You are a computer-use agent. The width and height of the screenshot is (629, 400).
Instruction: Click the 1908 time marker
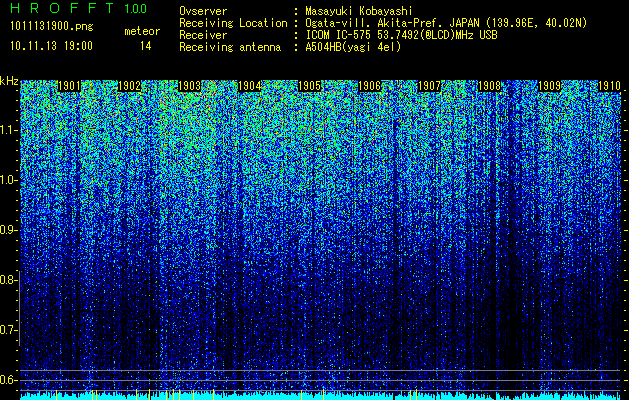pyautogui.click(x=489, y=86)
